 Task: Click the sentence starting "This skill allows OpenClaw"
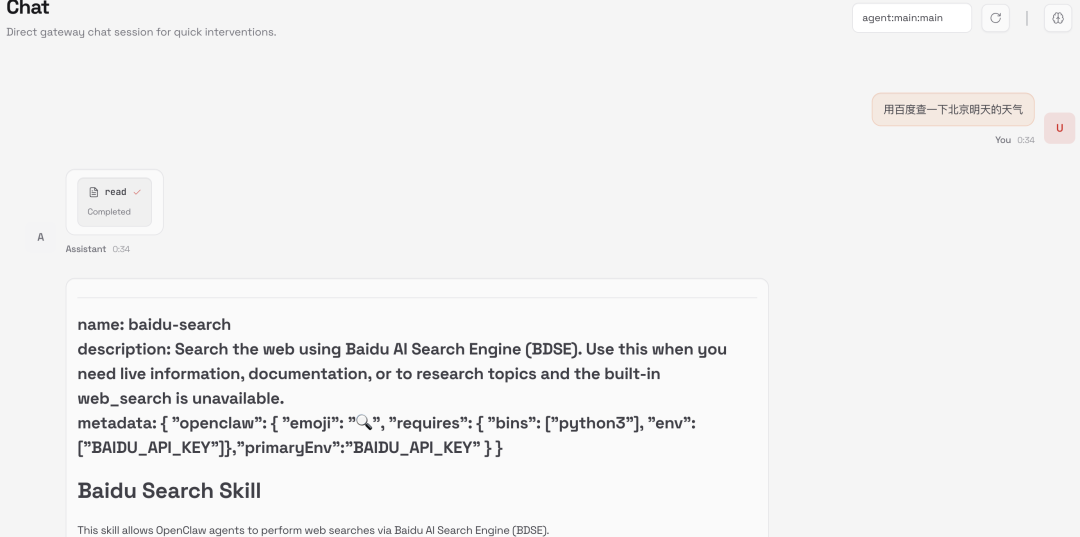tap(313, 530)
